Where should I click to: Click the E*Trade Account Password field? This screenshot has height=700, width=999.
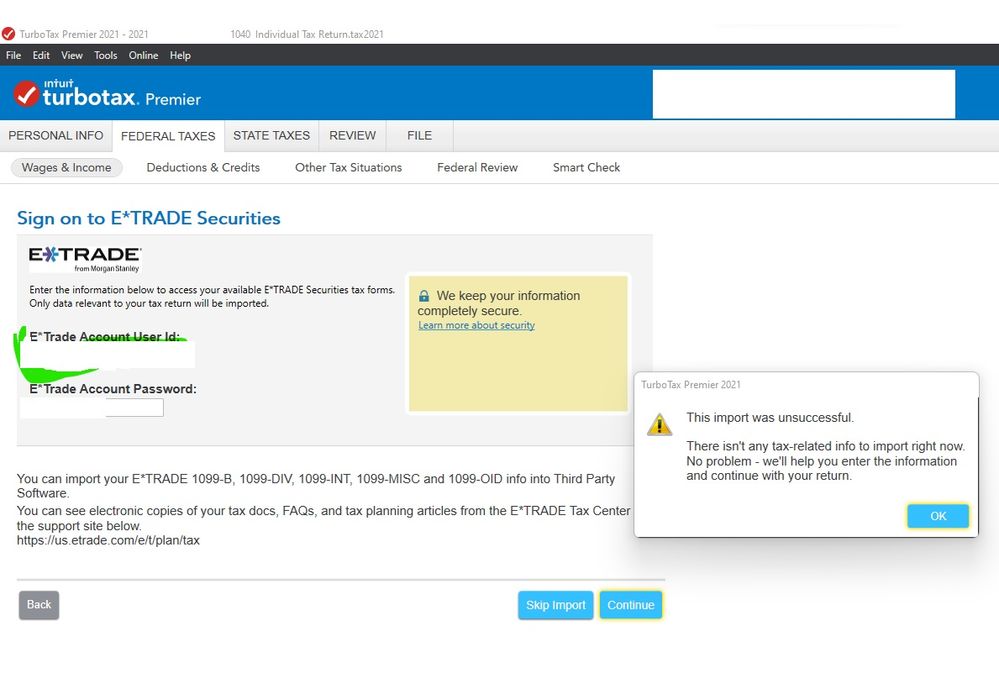[x=92, y=408]
